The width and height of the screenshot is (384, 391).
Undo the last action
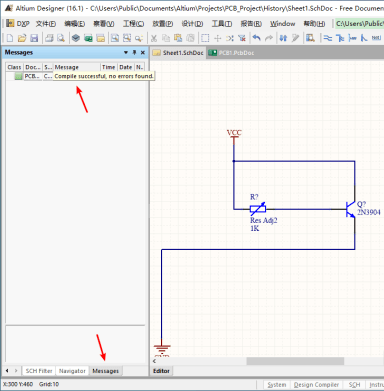(256, 38)
